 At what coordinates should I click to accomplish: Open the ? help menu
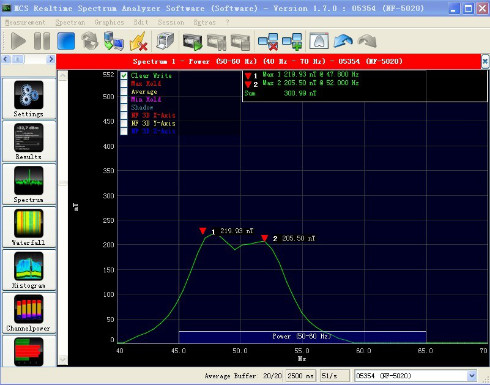pos(228,22)
